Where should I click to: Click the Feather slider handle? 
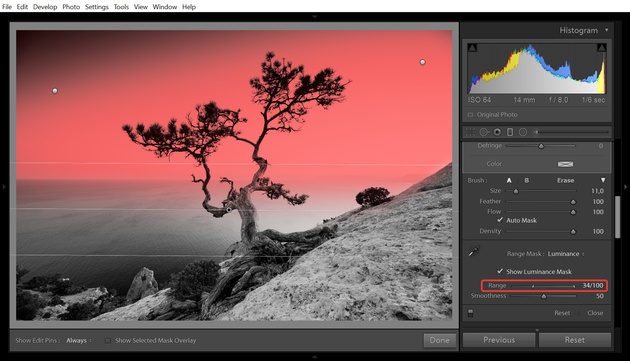coord(573,202)
